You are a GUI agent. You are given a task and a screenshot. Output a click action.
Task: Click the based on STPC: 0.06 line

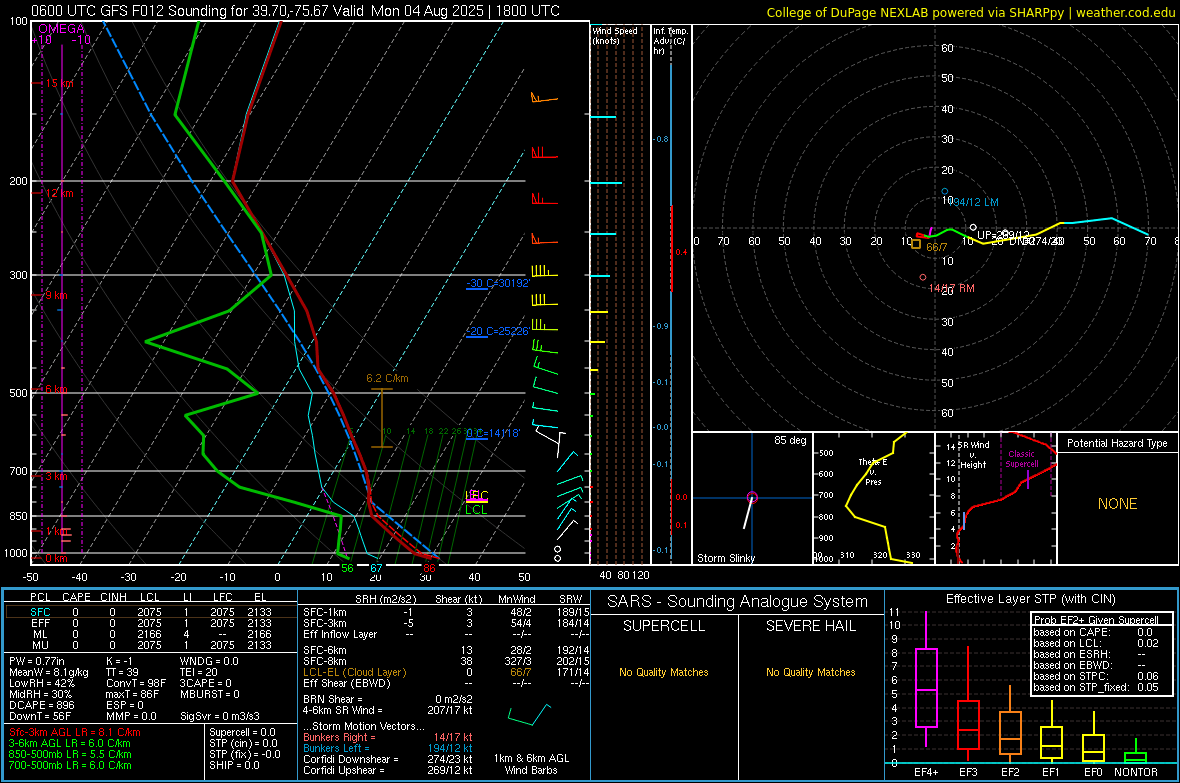(x=1096, y=676)
